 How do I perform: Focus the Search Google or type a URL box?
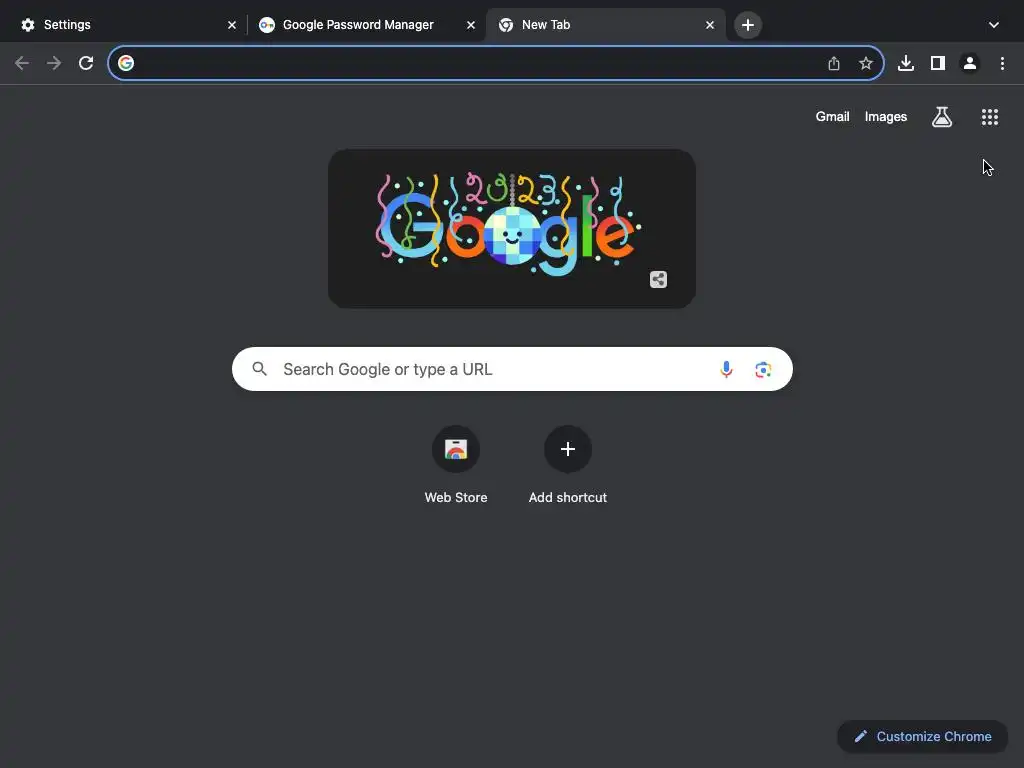click(x=512, y=369)
